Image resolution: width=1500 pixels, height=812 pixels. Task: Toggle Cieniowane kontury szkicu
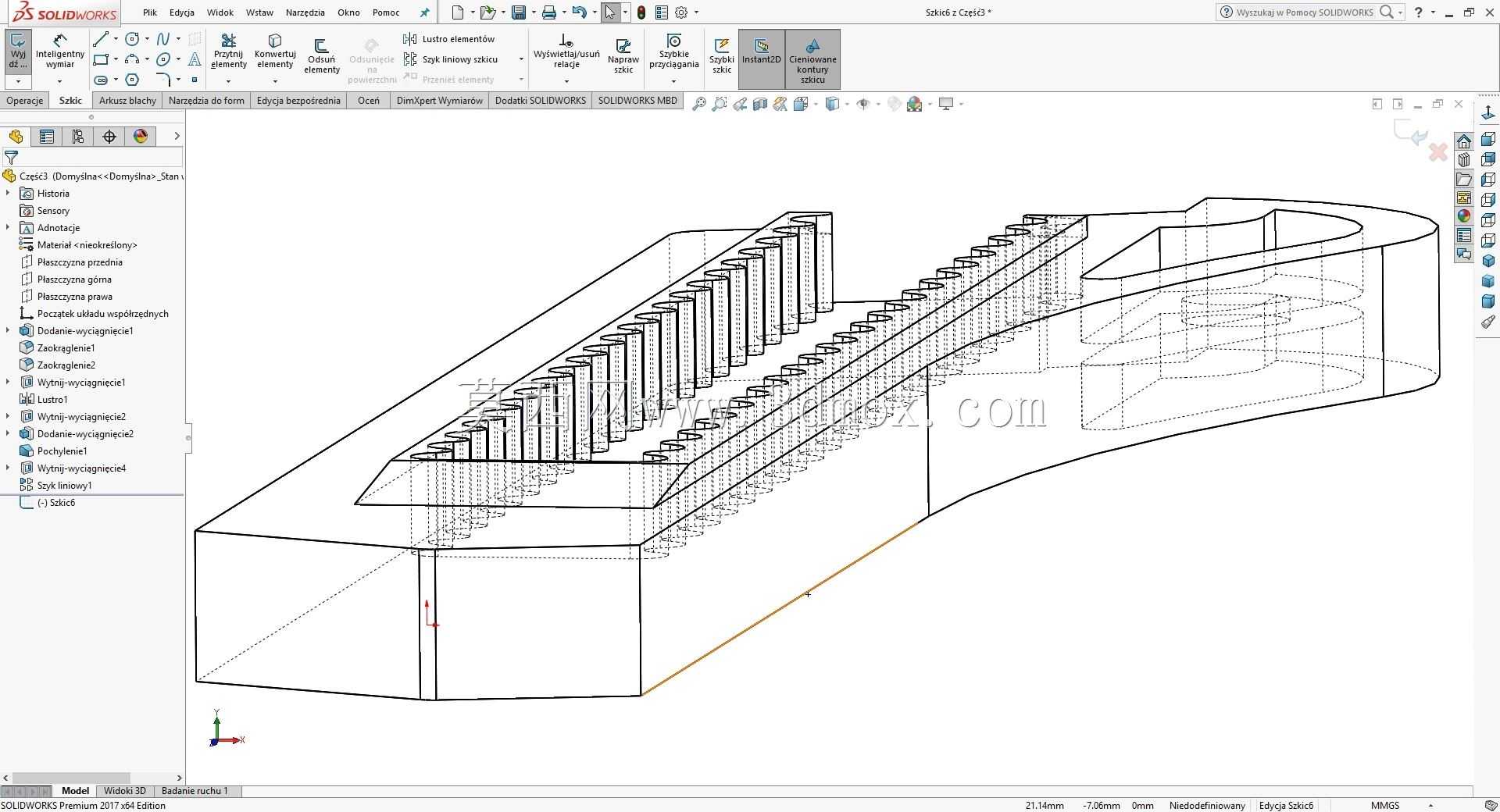[812, 59]
